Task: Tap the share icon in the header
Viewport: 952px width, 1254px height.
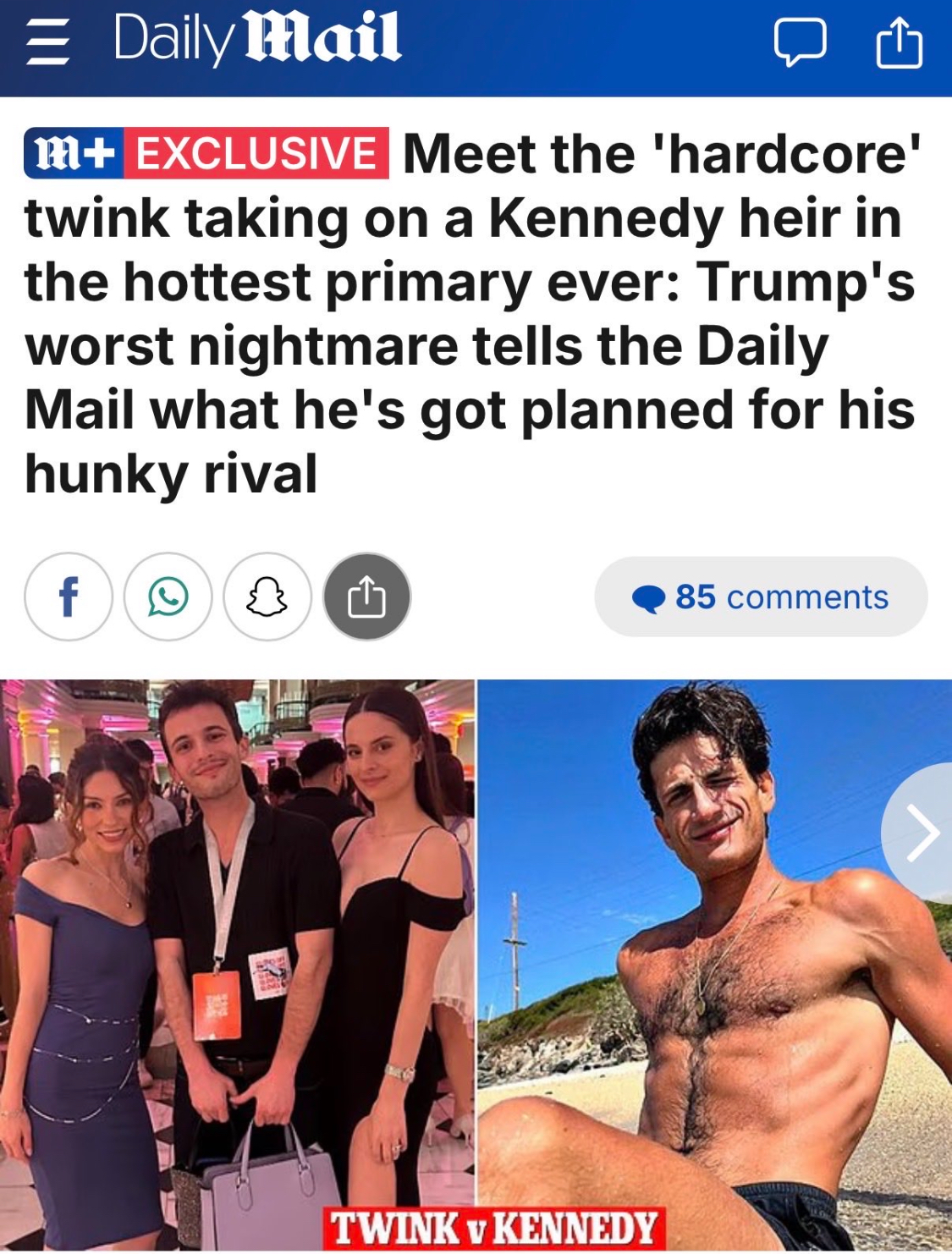Action: pos(899,42)
